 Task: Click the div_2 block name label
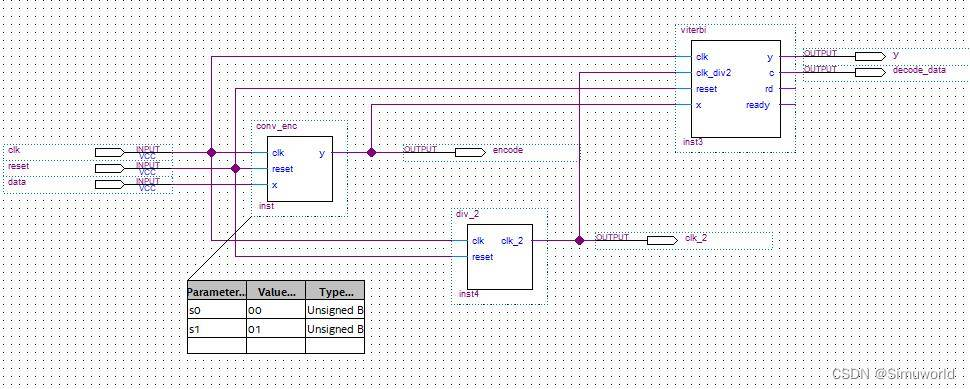pyautogui.click(x=468, y=214)
